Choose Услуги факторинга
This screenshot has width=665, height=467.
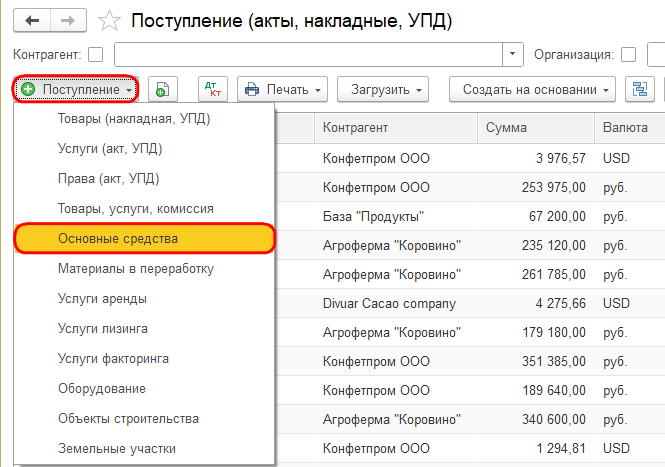click(144, 359)
